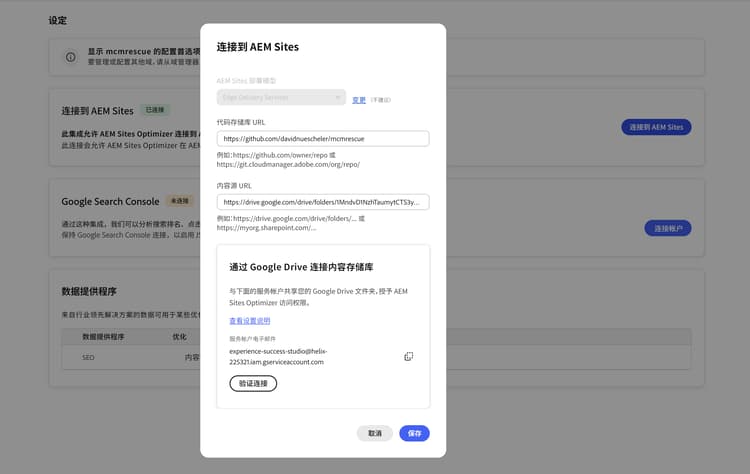This screenshot has height=474, width=750.
Task: Click the 连接到 AEM Sites dialog title
Action: click(258, 47)
